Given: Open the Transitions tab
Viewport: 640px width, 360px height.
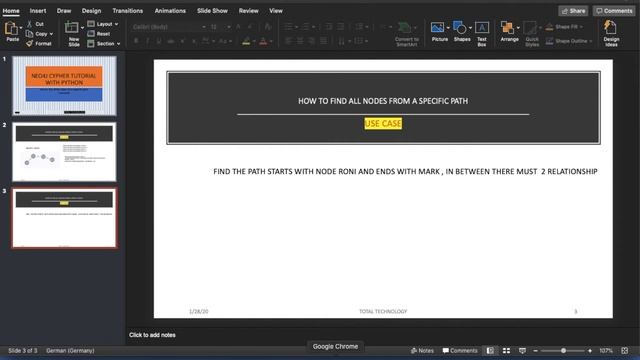Looking at the screenshot, I should [128, 11].
